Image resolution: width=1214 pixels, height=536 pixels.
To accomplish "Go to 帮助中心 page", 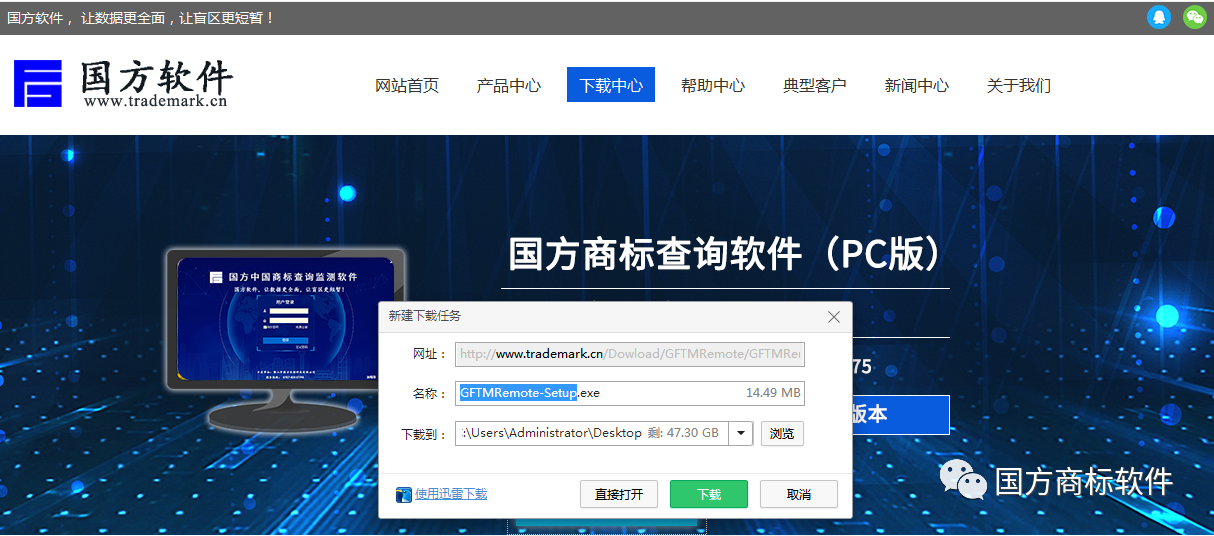I will pos(713,85).
